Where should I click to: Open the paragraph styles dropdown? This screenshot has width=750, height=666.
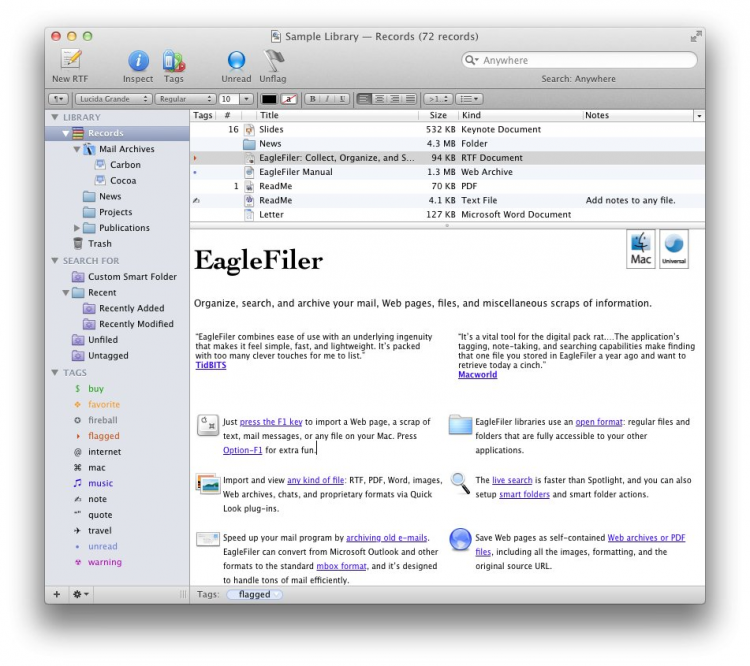tap(58, 99)
